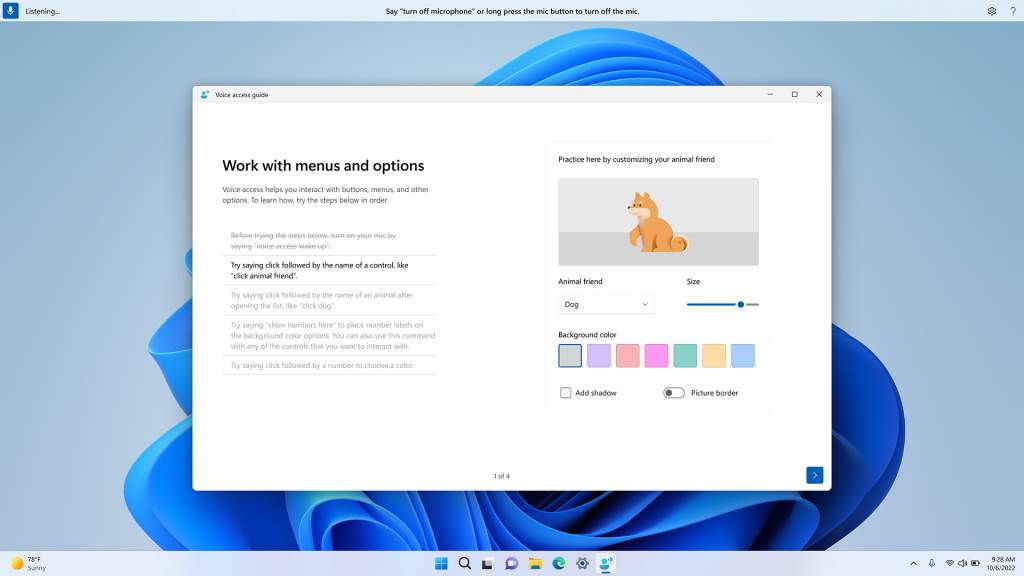
Task: Open Voice Access settings gear icon
Action: click(x=991, y=11)
